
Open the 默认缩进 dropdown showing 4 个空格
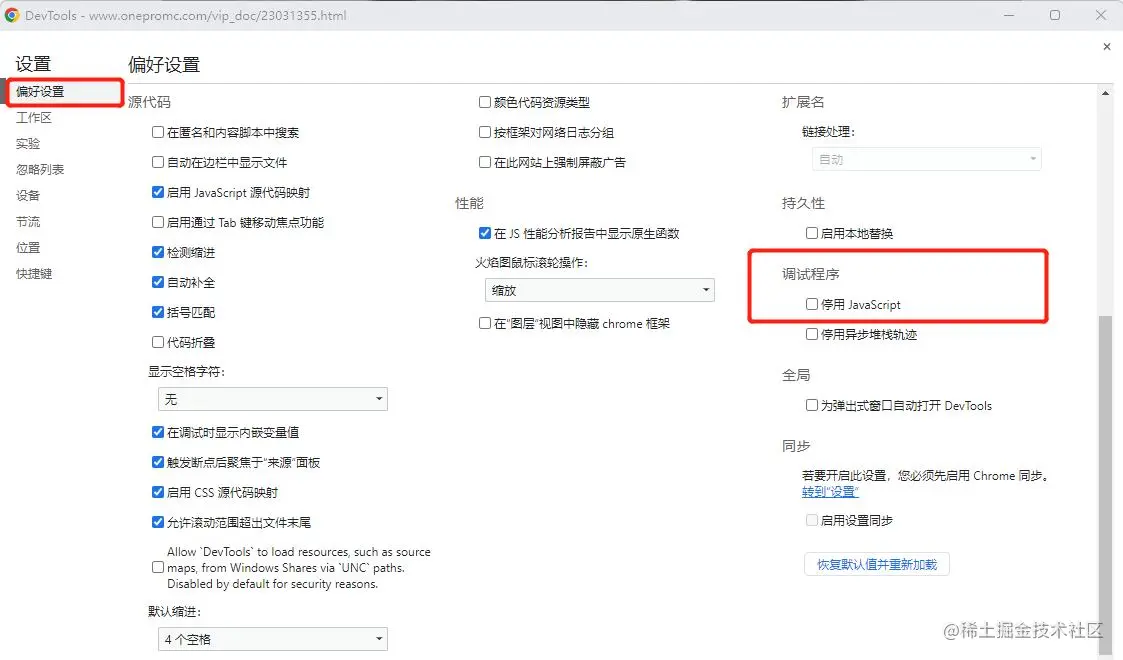point(273,639)
